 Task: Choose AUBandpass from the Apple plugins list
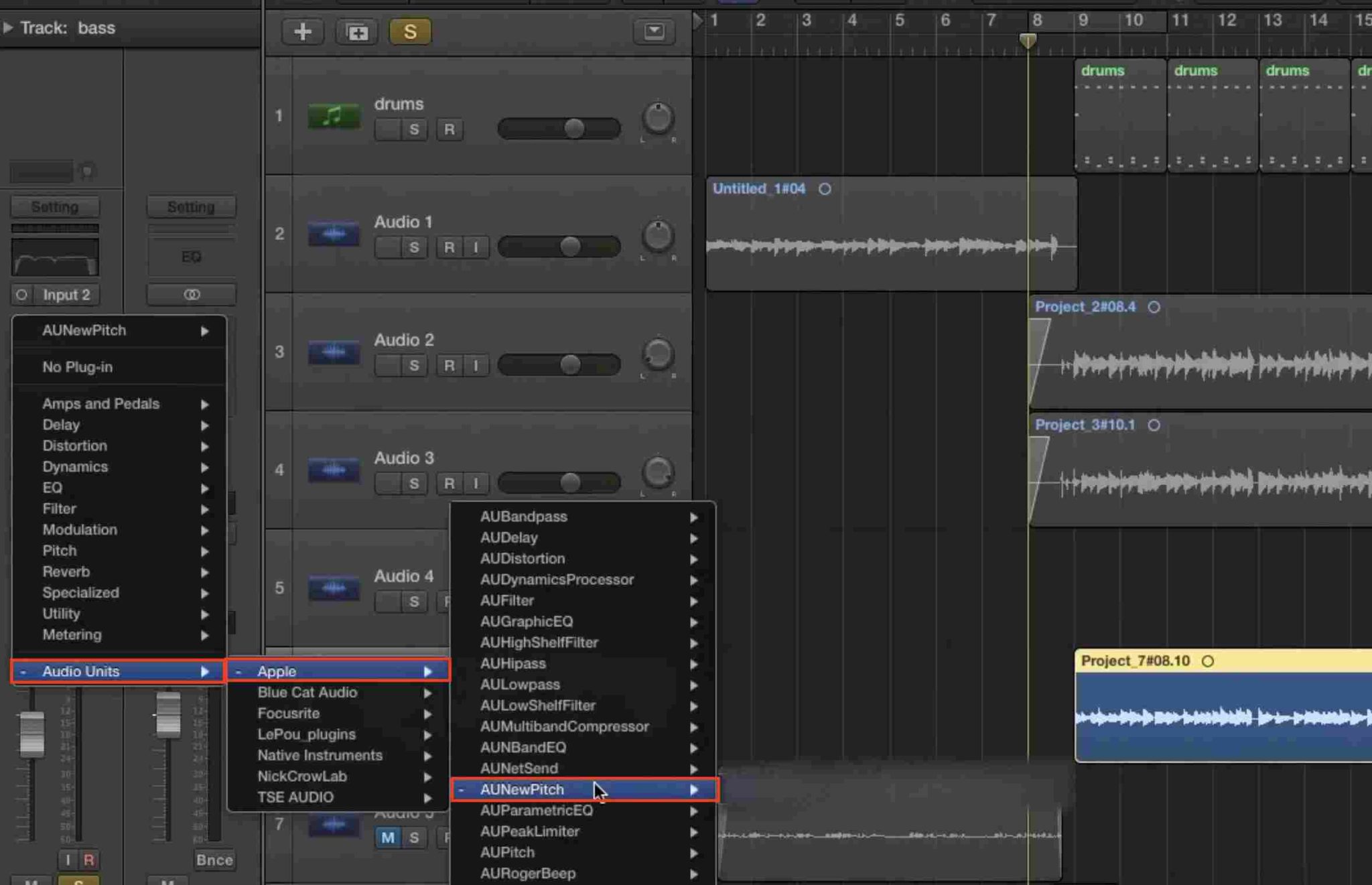[524, 516]
